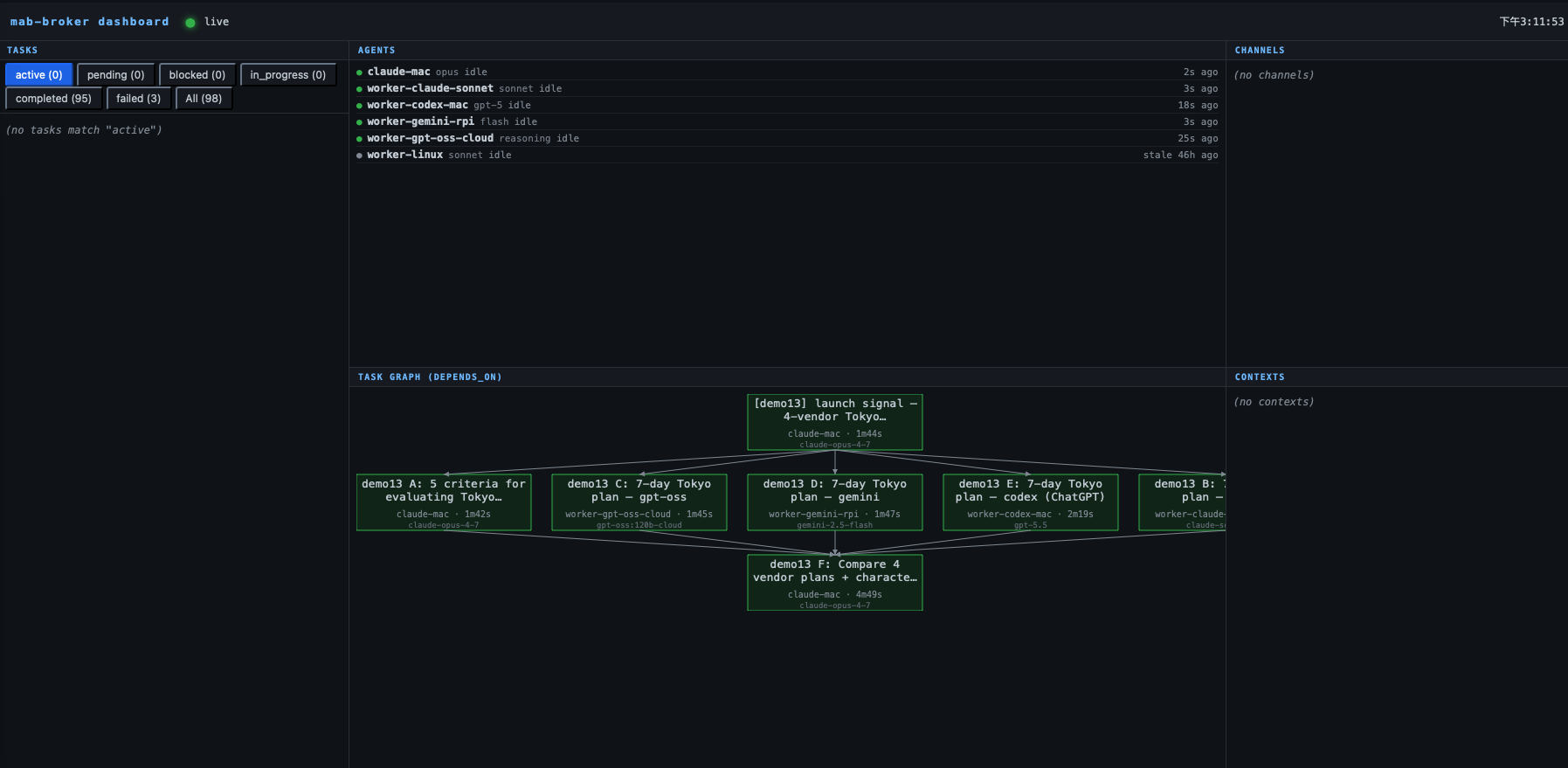Click the 'no tasks match active' message
Image resolution: width=1568 pixels, height=768 pixels.
point(84,130)
